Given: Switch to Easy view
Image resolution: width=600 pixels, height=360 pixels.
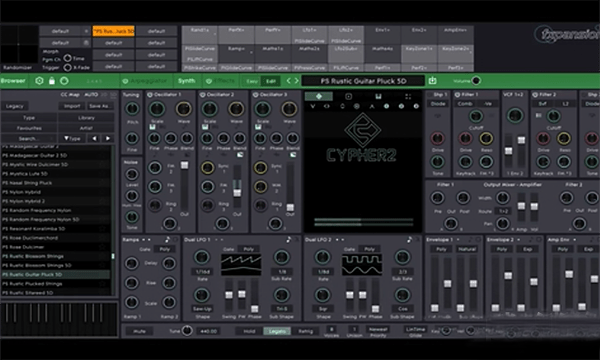Looking at the screenshot, I should pyautogui.click(x=252, y=81).
